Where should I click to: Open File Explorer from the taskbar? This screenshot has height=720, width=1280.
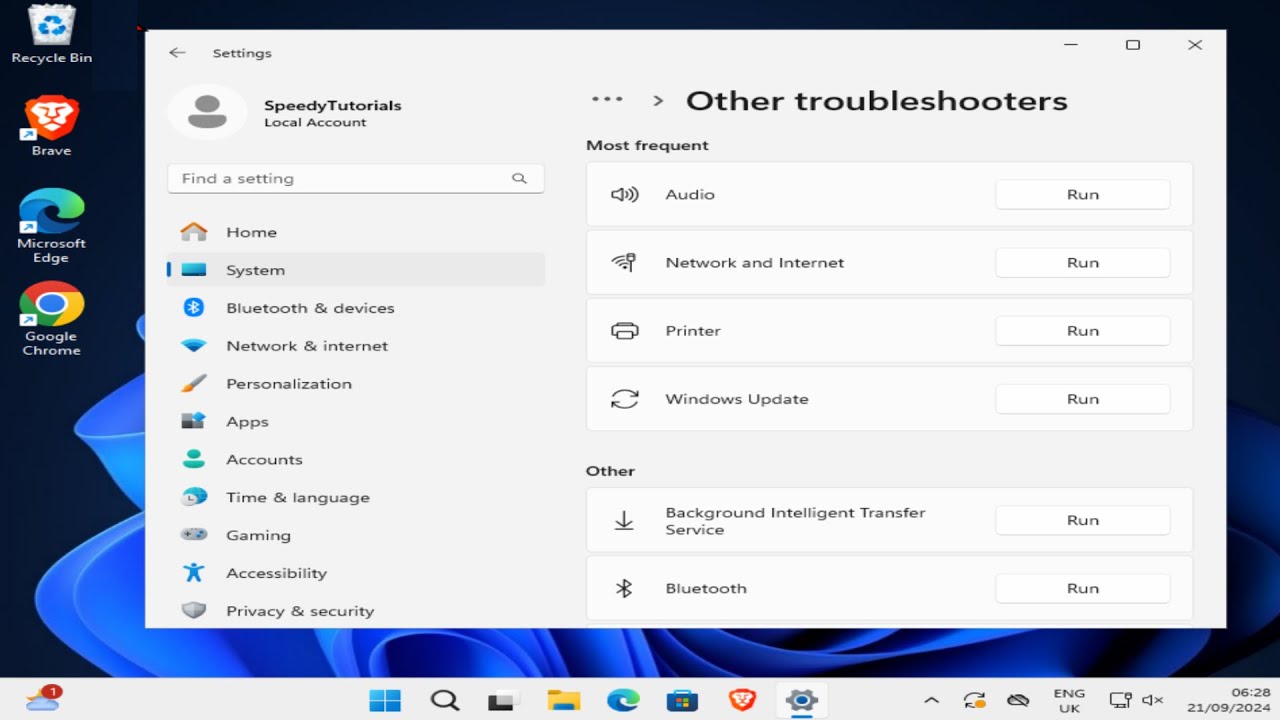coord(564,700)
